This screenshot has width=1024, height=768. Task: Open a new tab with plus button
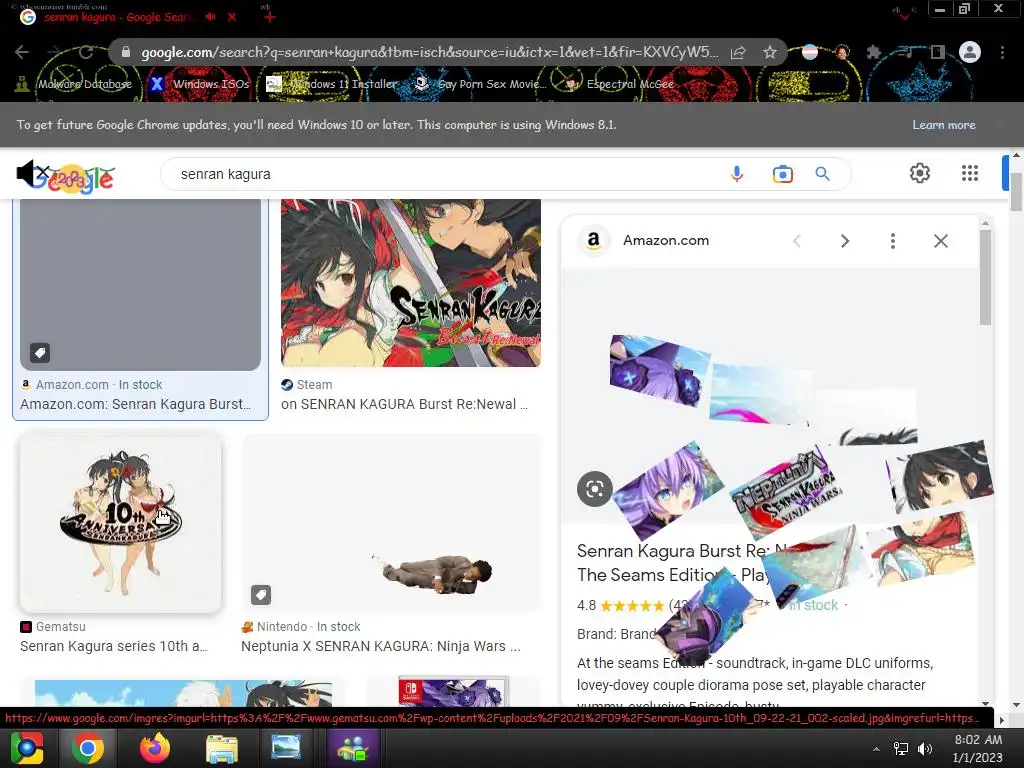pos(270,17)
